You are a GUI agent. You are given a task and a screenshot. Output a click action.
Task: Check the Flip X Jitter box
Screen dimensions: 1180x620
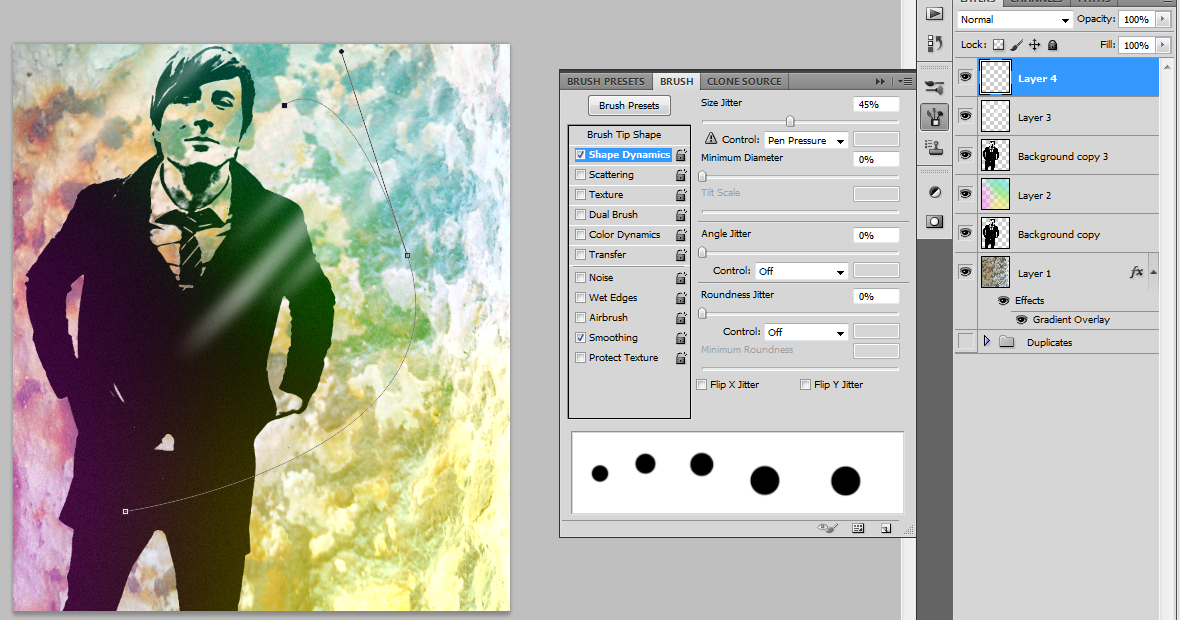[x=702, y=384]
